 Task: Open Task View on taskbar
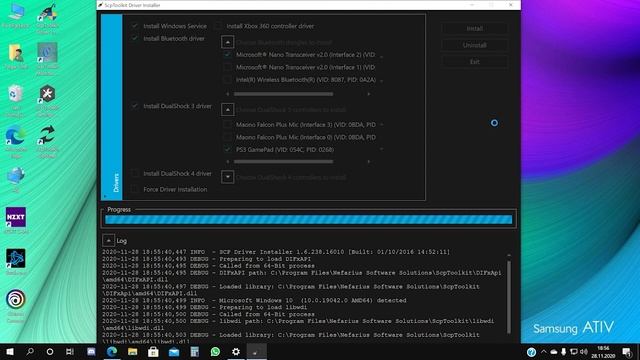pyautogui.click(x=70, y=351)
